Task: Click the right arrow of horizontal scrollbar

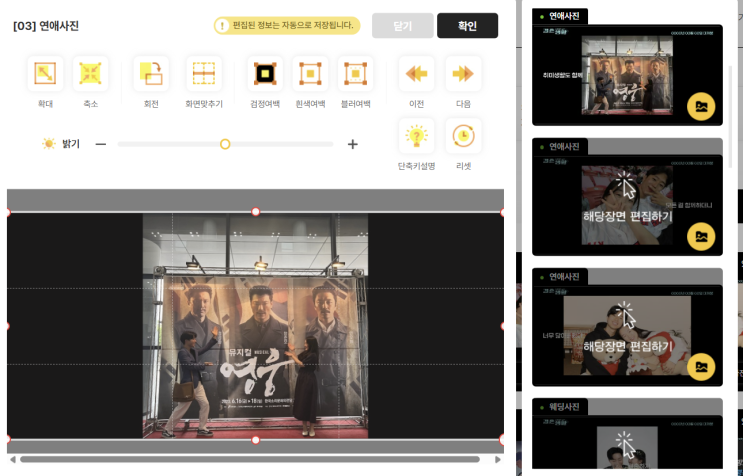Action: pyautogui.click(x=498, y=459)
